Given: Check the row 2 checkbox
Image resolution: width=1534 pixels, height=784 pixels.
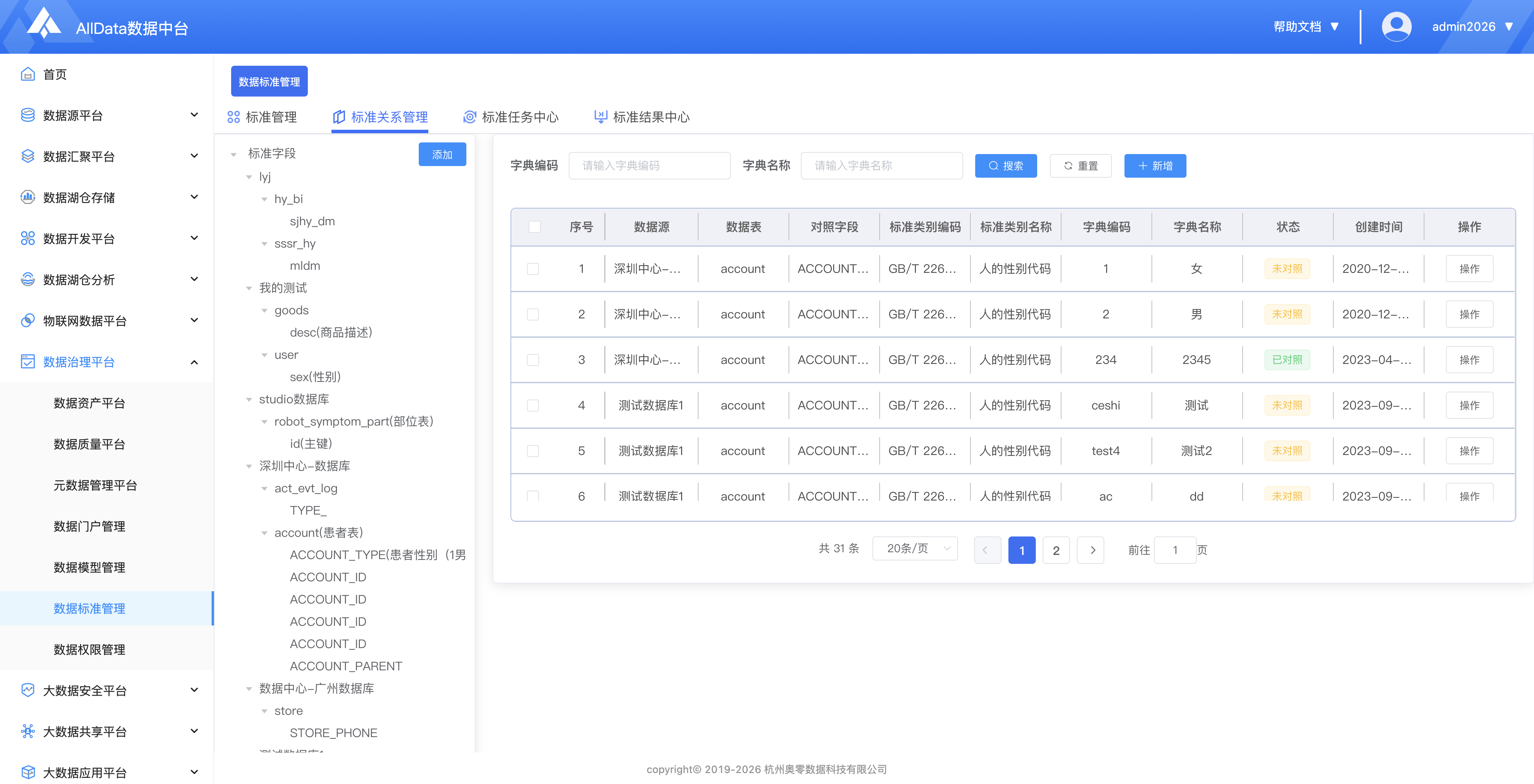Looking at the screenshot, I should coord(533,314).
